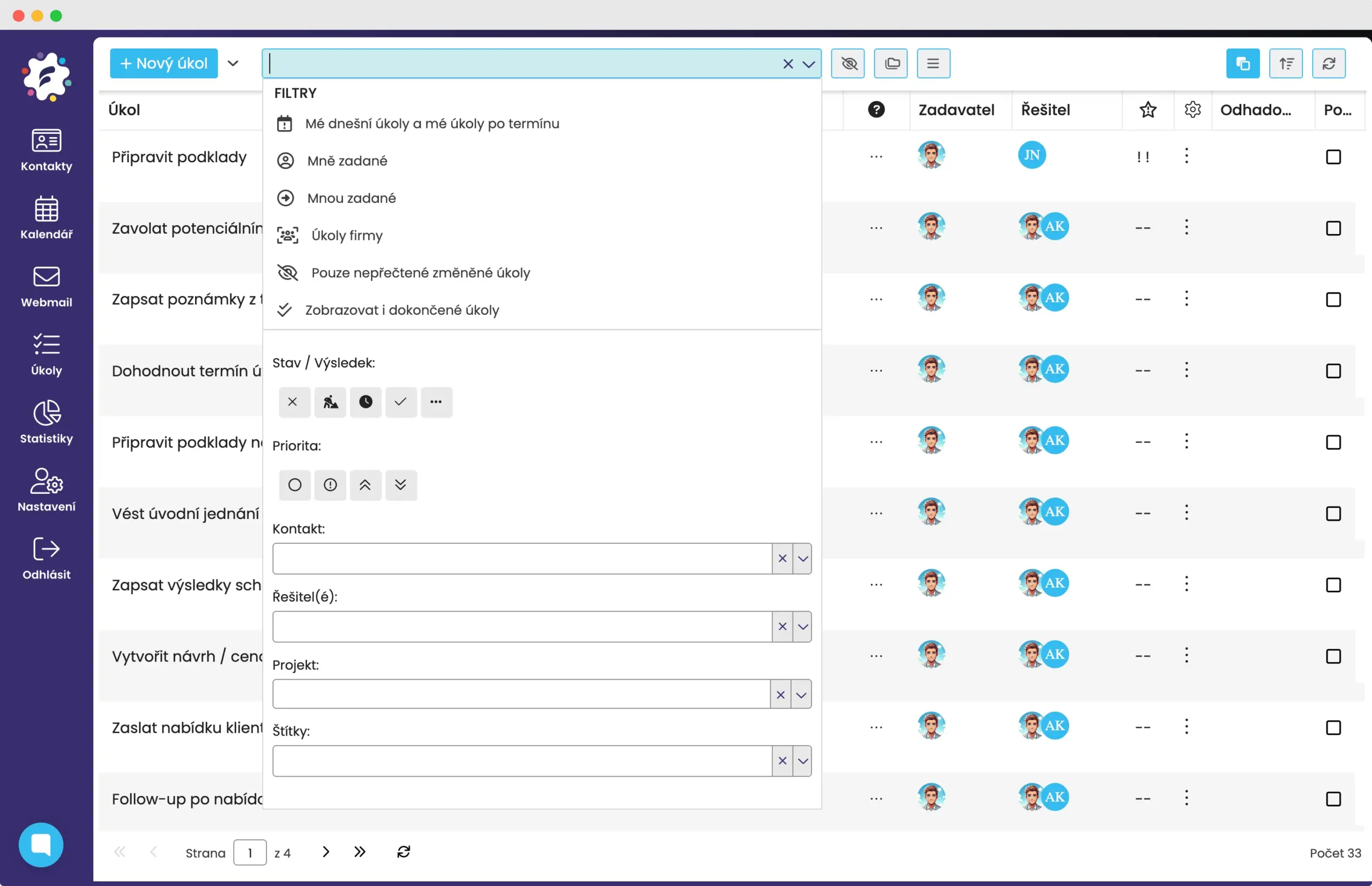Click the Nový úkol button
This screenshot has width=1372, height=886.
pos(163,63)
